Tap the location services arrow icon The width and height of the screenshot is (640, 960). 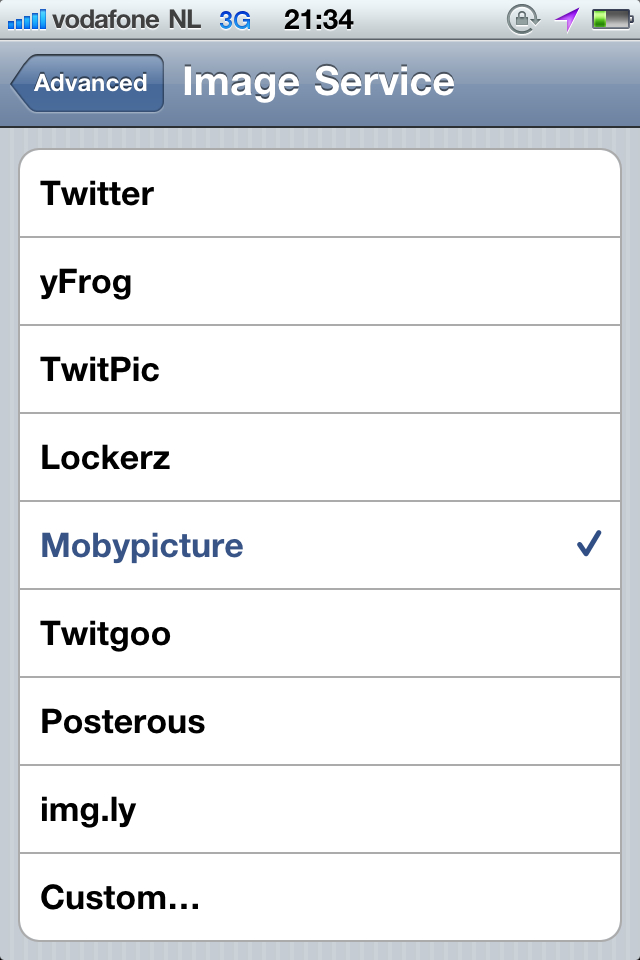pyautogui.click(x=567, y=19)
